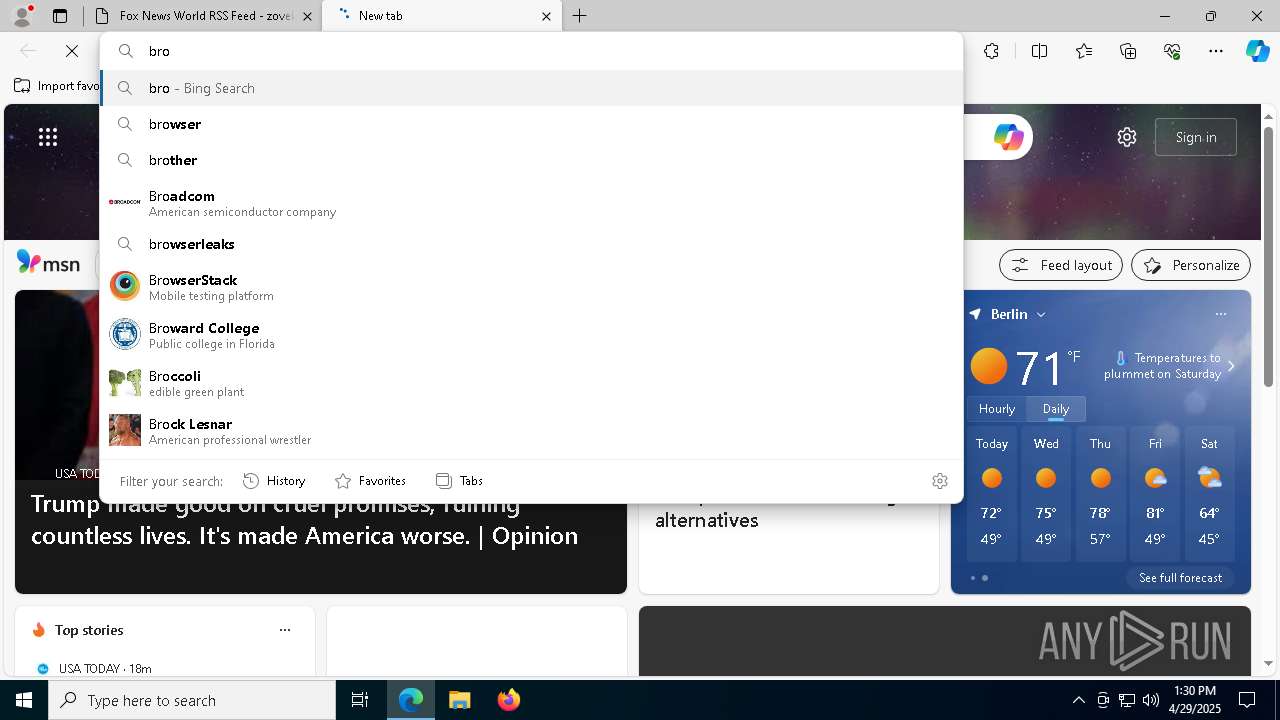Stop loading the page

click(x=72, y=51)
